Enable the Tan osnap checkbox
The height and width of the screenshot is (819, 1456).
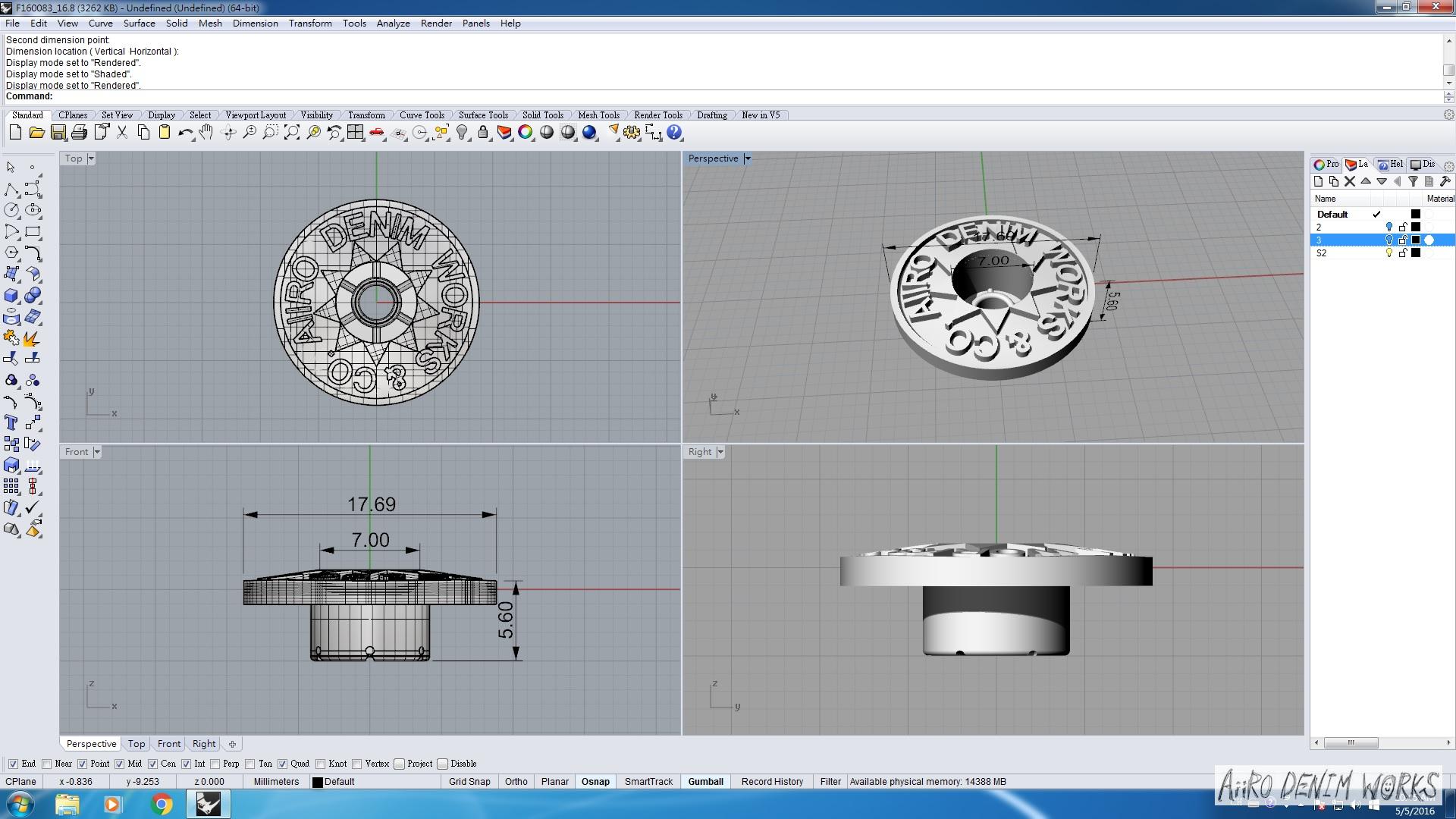coord(250,764)
